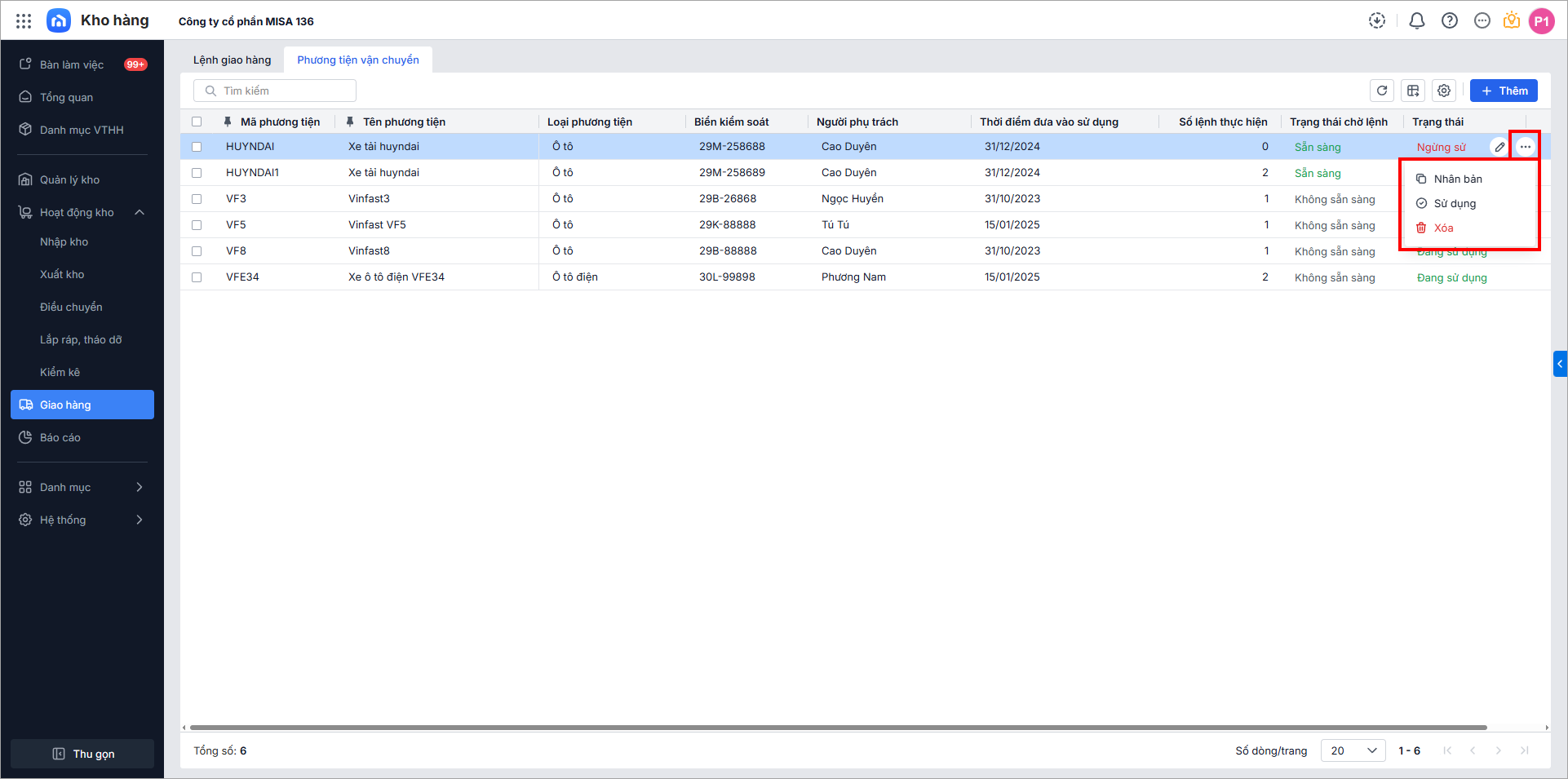Open rows-per-page dropdown showing 20

pos(1353,750)
